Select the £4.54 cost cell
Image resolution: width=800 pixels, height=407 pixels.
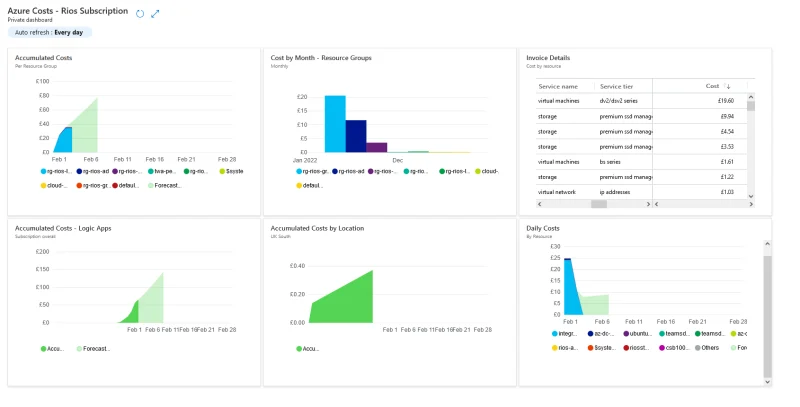[x=727, y=132]
